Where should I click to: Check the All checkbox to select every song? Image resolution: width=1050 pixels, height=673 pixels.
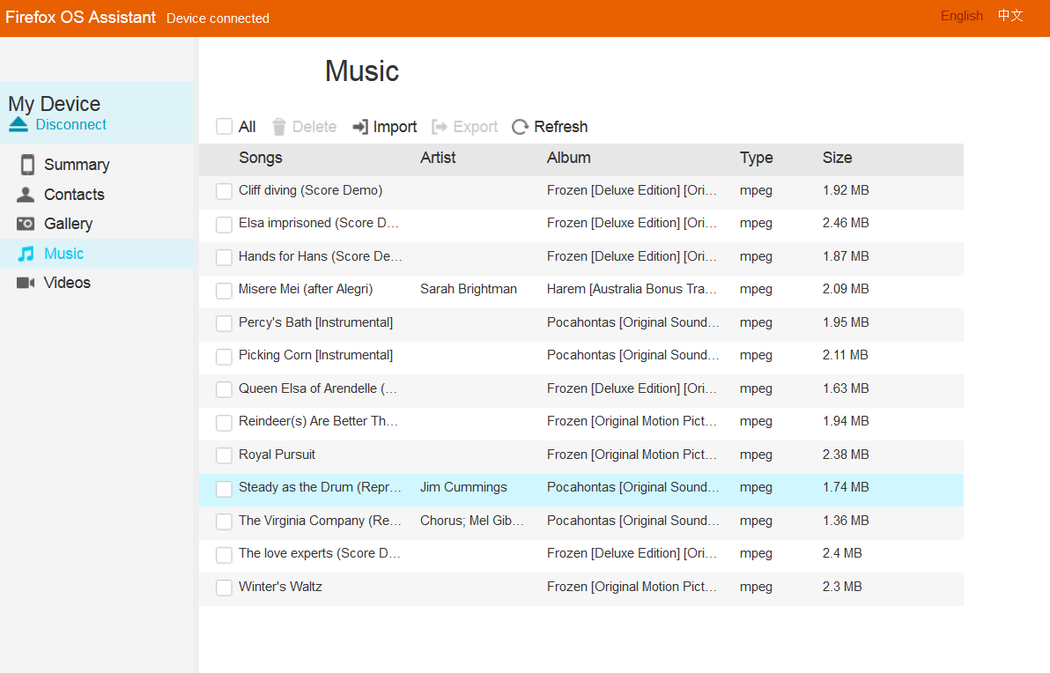tap(224, 127)
